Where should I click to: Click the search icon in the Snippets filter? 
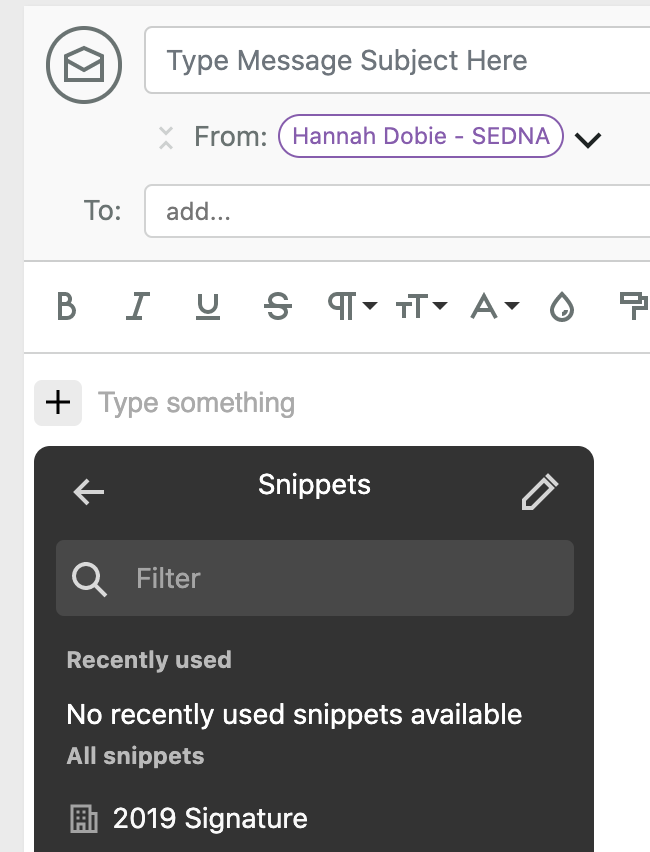[89, 578]
